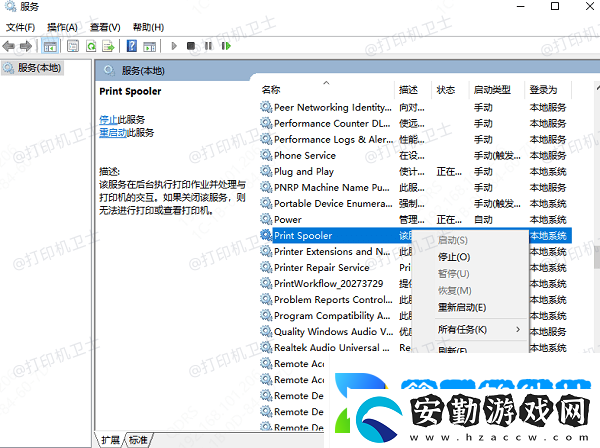Click the vertical scrollbar thumb of services list

tap(597, 257)
